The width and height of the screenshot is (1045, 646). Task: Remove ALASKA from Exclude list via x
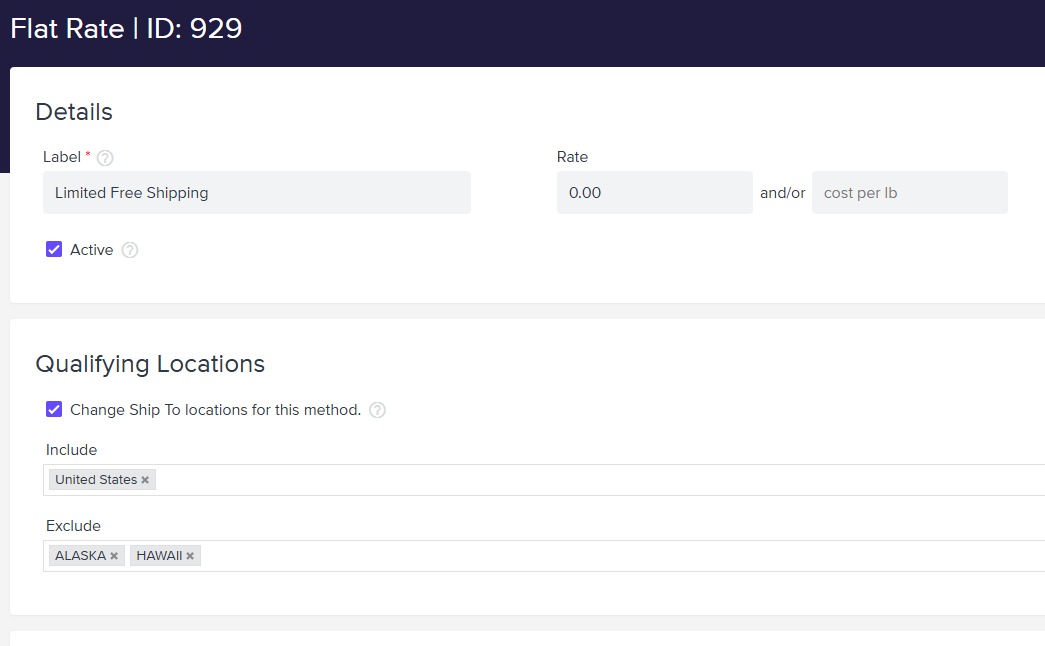(114, 556)
